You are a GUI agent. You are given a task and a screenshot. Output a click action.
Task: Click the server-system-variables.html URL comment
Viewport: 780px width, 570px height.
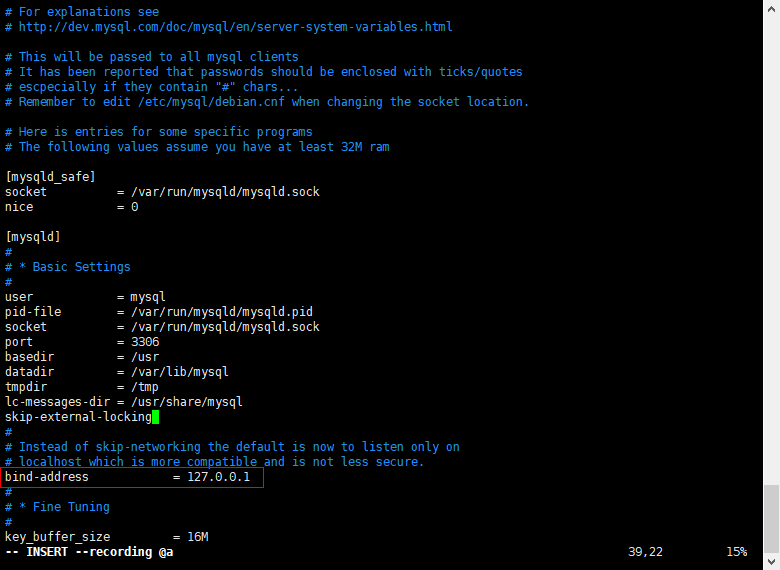pyautogui.click(x=228, y=27)
